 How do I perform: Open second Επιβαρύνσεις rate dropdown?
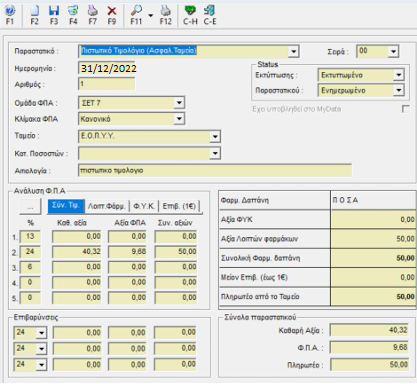41,349
